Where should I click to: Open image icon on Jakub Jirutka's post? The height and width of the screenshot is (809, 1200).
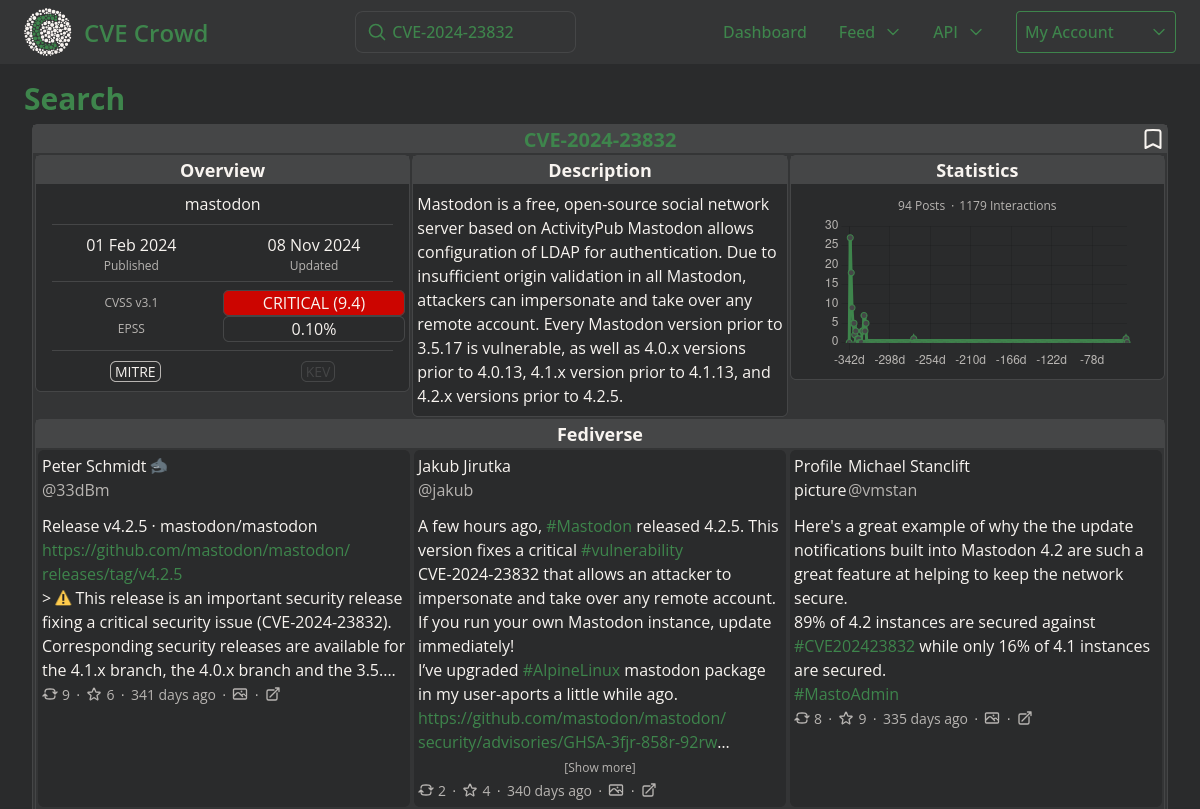click(616, 790)
